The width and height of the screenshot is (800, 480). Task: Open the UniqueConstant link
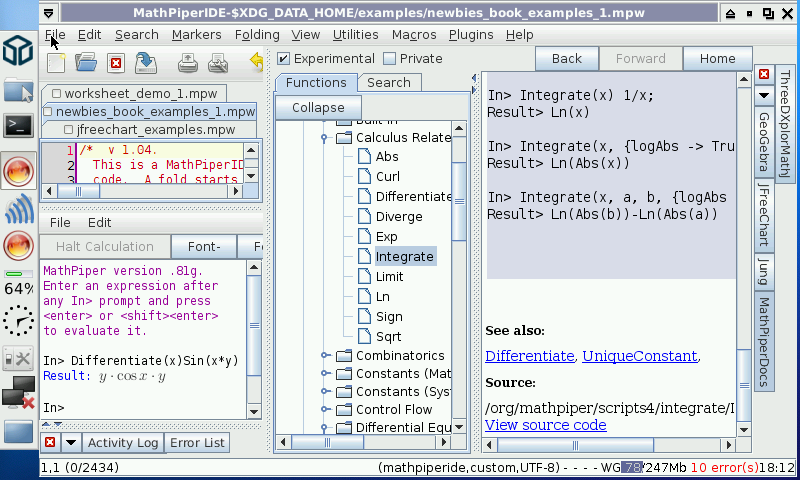[x=639, y=356]
